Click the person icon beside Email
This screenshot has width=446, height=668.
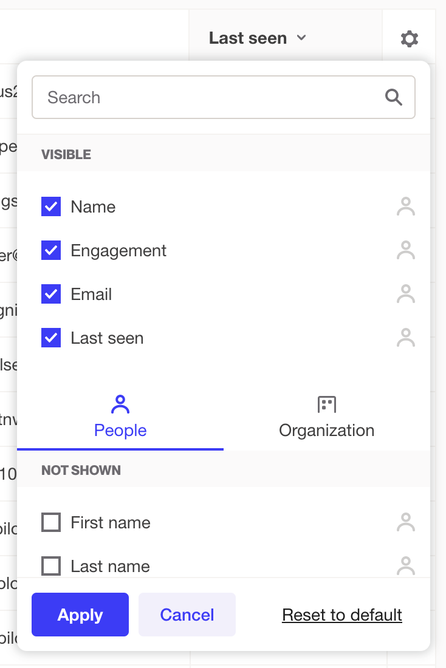click(x=406, y=294)
